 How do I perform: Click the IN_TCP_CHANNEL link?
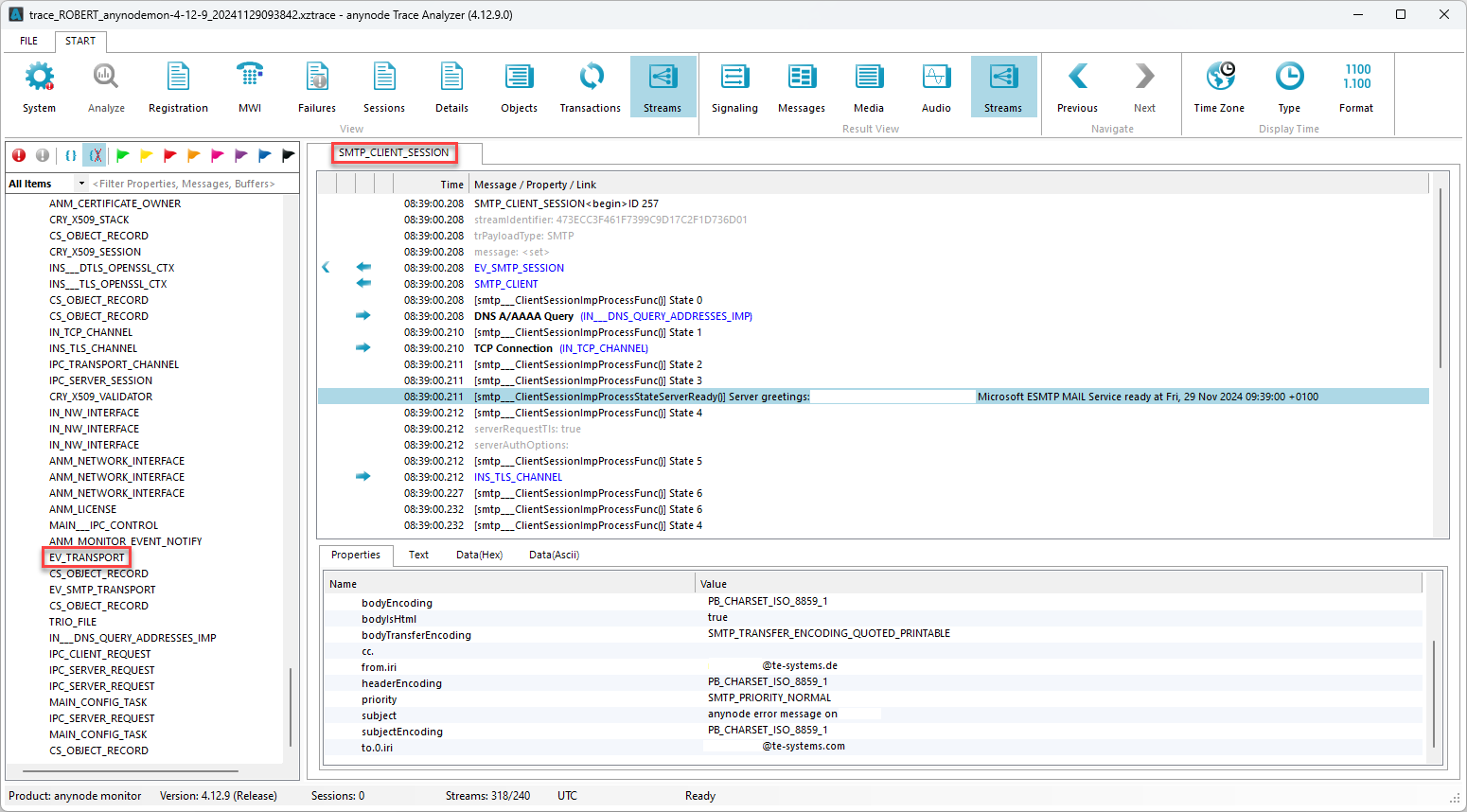(x=603, y=347)
